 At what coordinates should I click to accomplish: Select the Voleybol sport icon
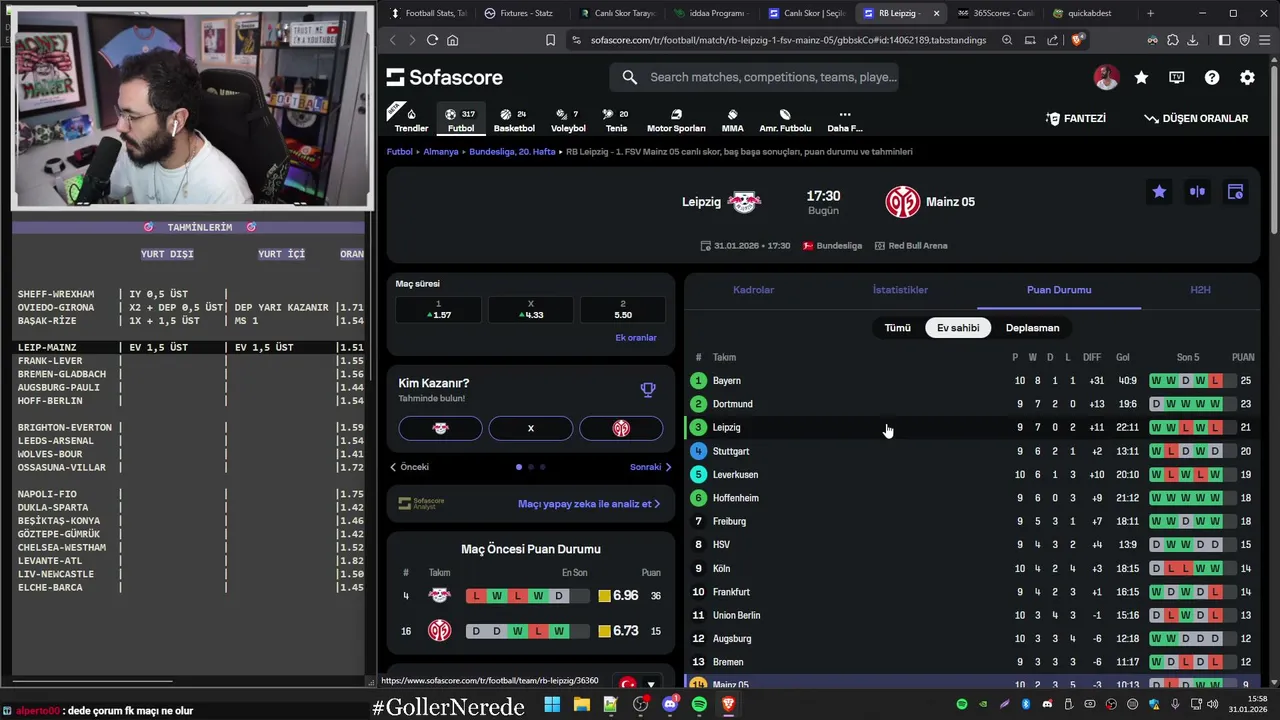pos(568,120)
